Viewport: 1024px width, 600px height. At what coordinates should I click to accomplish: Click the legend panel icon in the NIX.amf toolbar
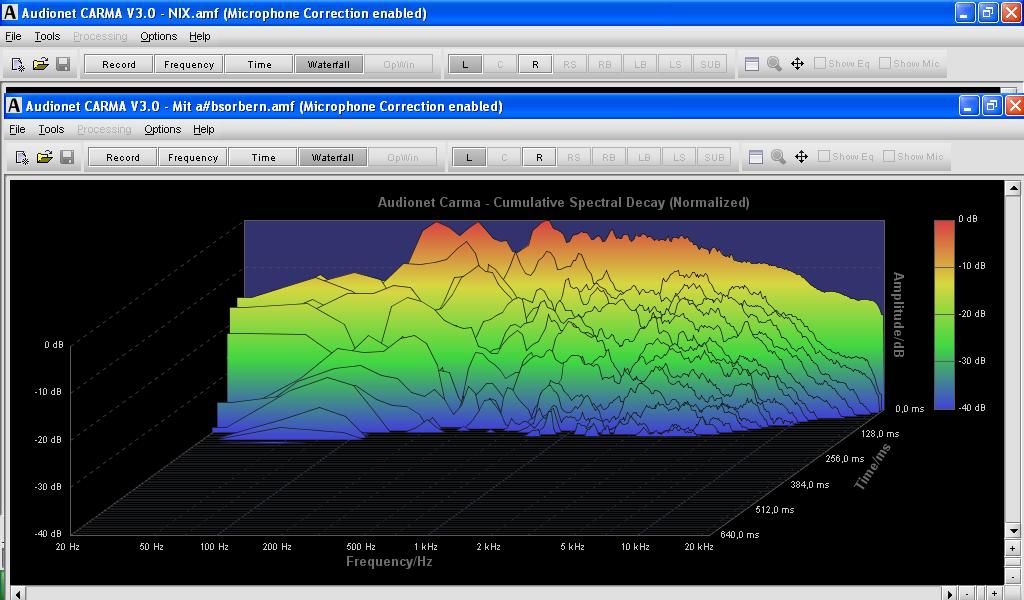[x=752, y=64]
